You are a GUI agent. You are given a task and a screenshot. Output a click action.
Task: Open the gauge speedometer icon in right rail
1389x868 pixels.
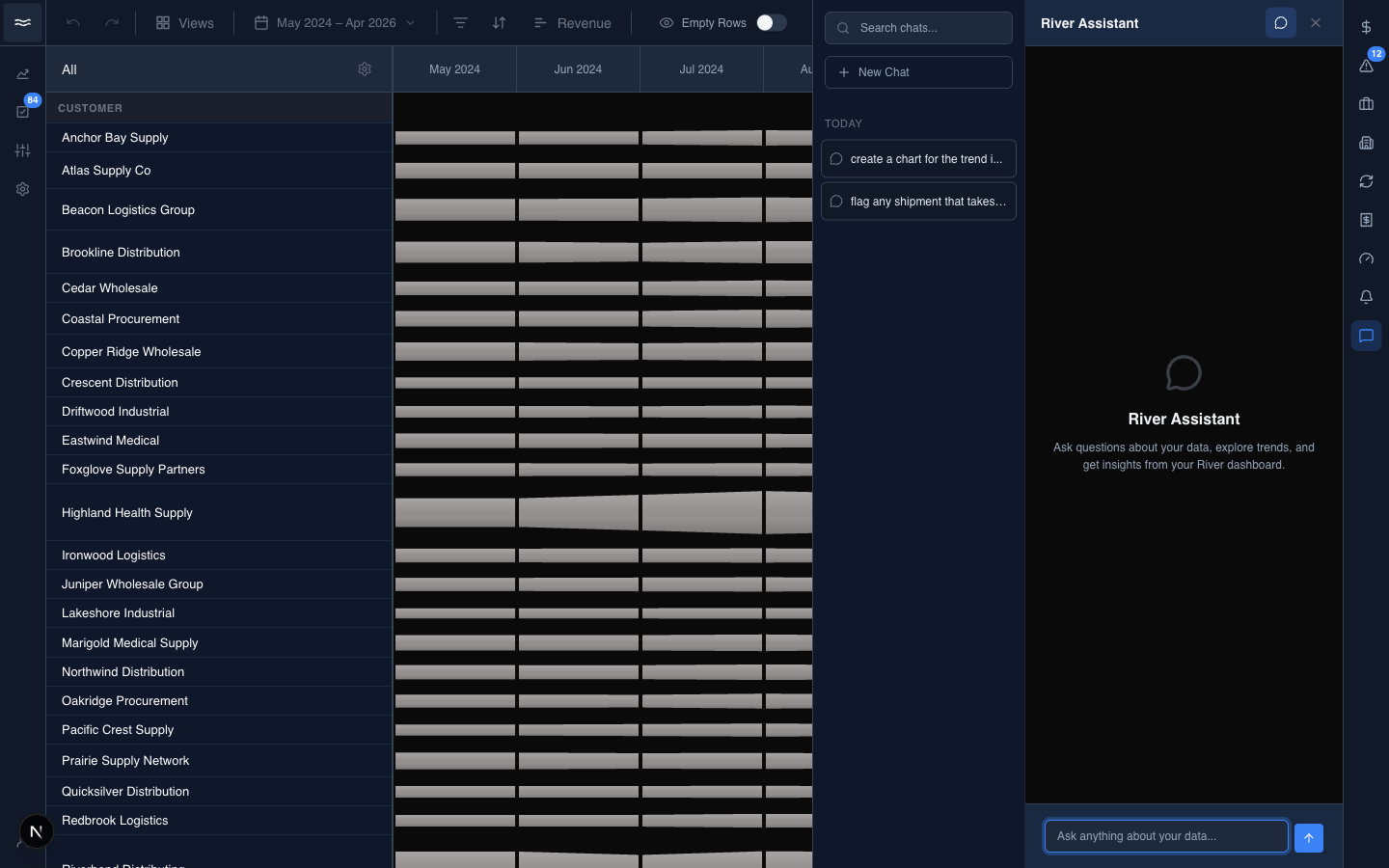click(1366, 258)
